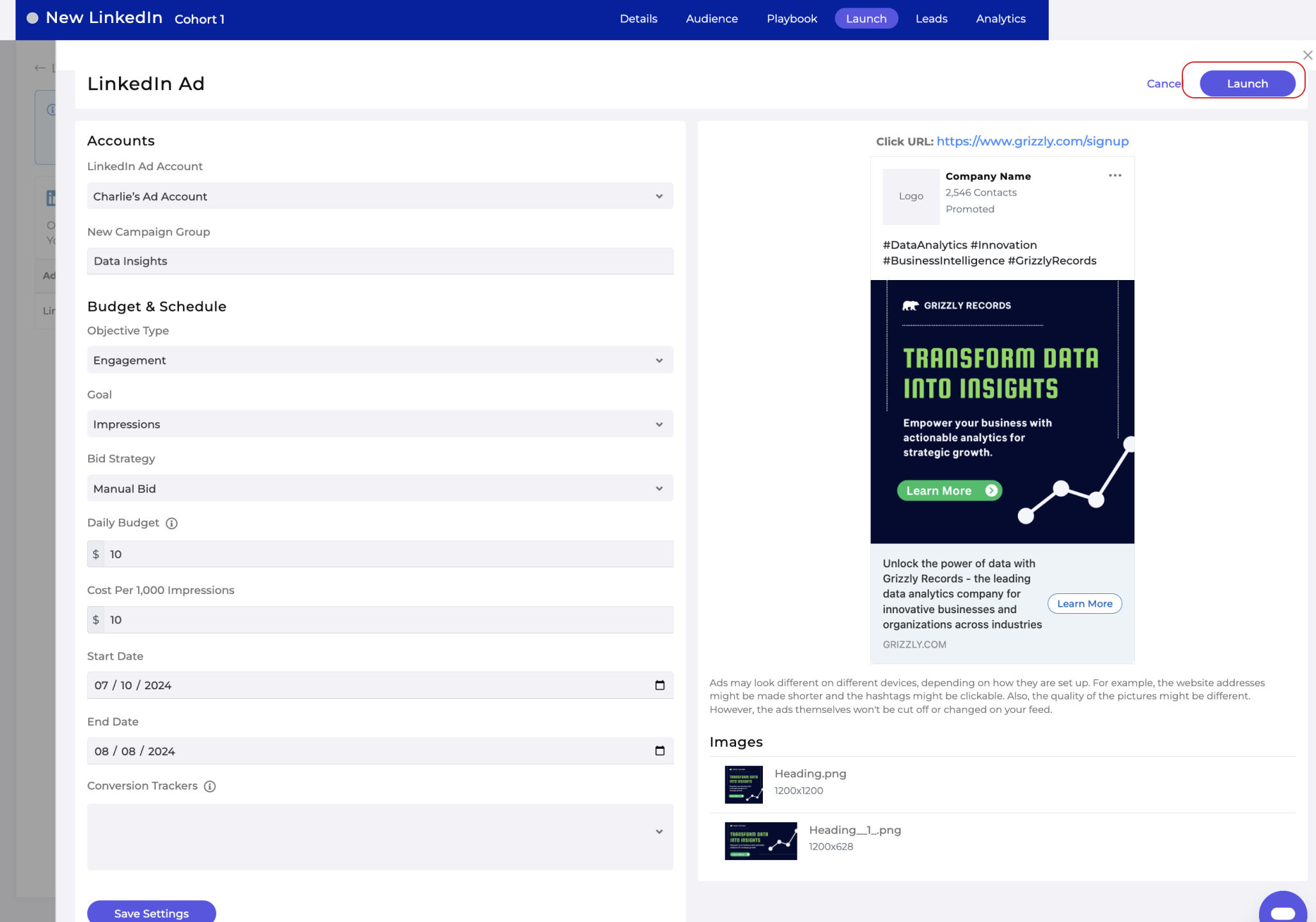This screenshot has height=922, width=1316.
Task: Click the Daily Budget info icon
Action: [171, 523]
